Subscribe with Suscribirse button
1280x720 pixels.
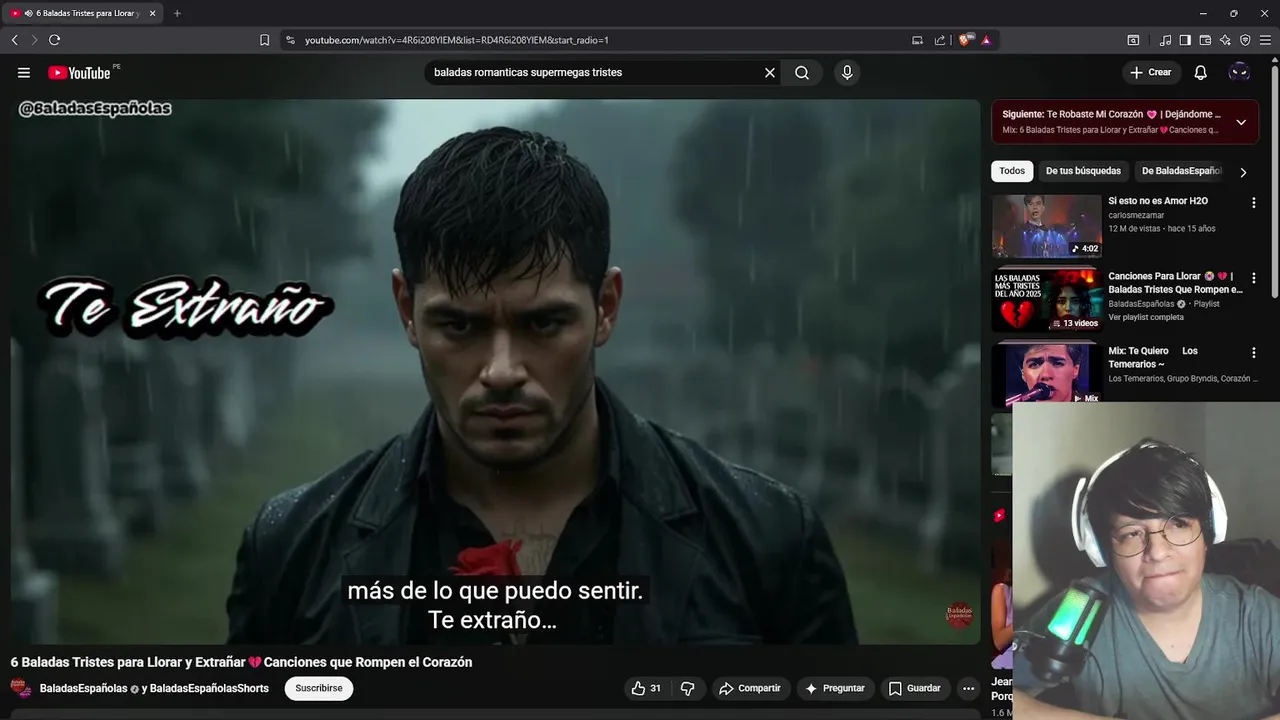tap(319, 688)
